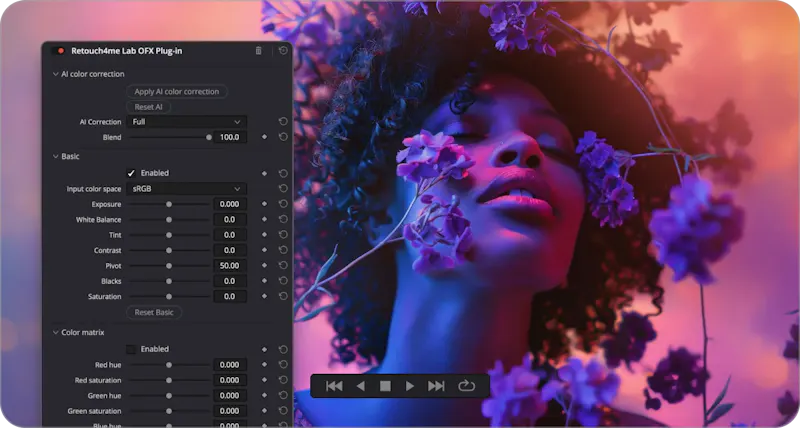Reset the Blacks parameter
800x428 pixels.
[283, 280]
